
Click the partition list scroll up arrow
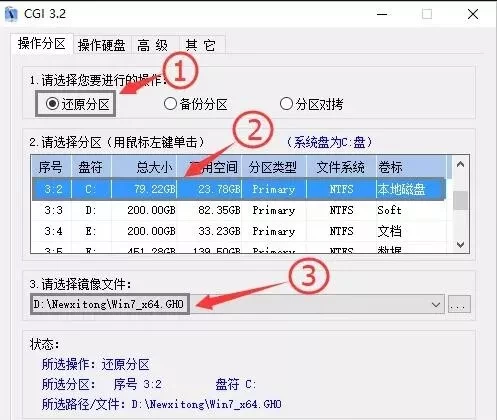coord(460,164)
